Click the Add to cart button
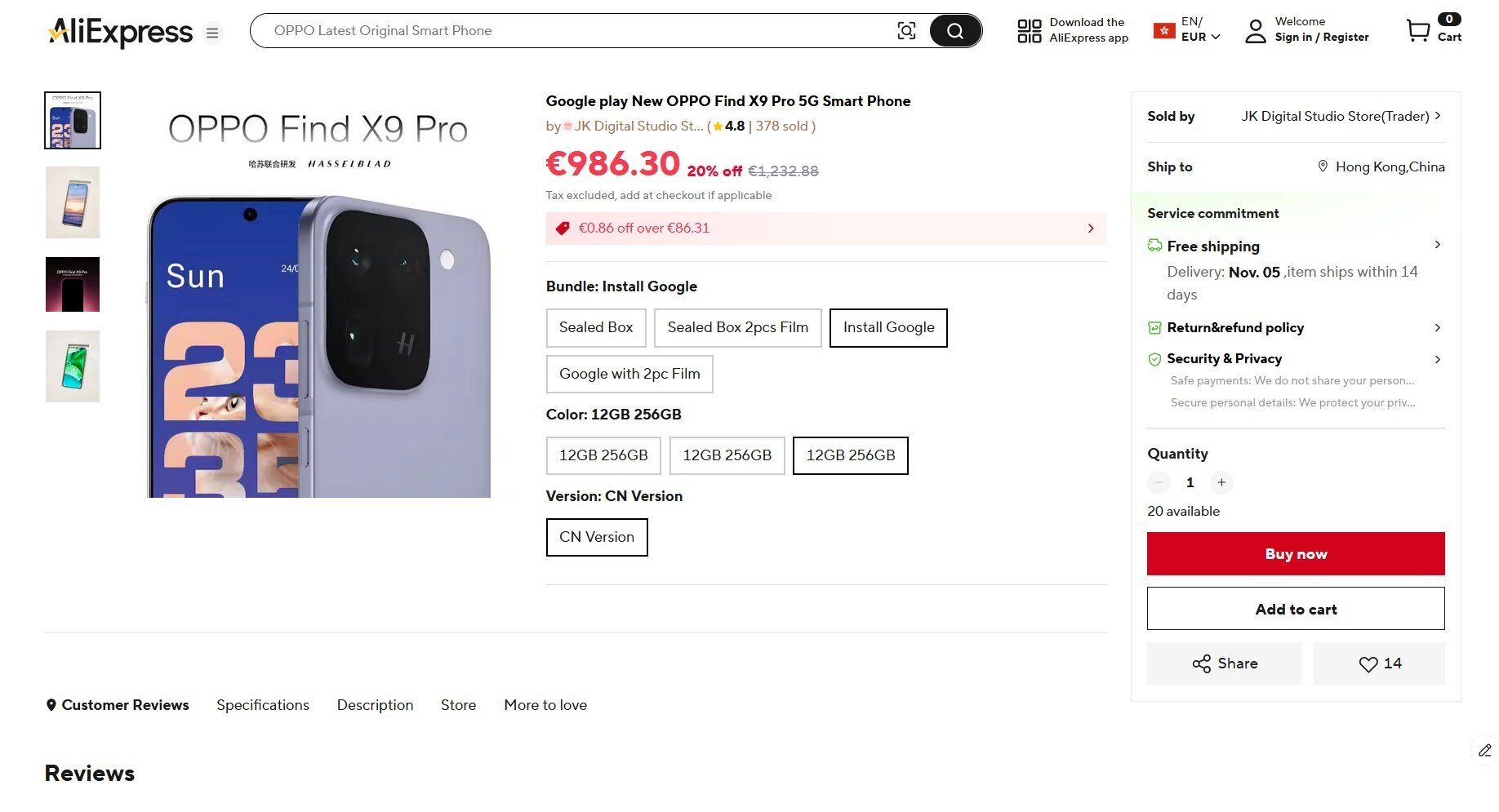The height and width of the screenshot is (812, 1499). pos(1296,610)
